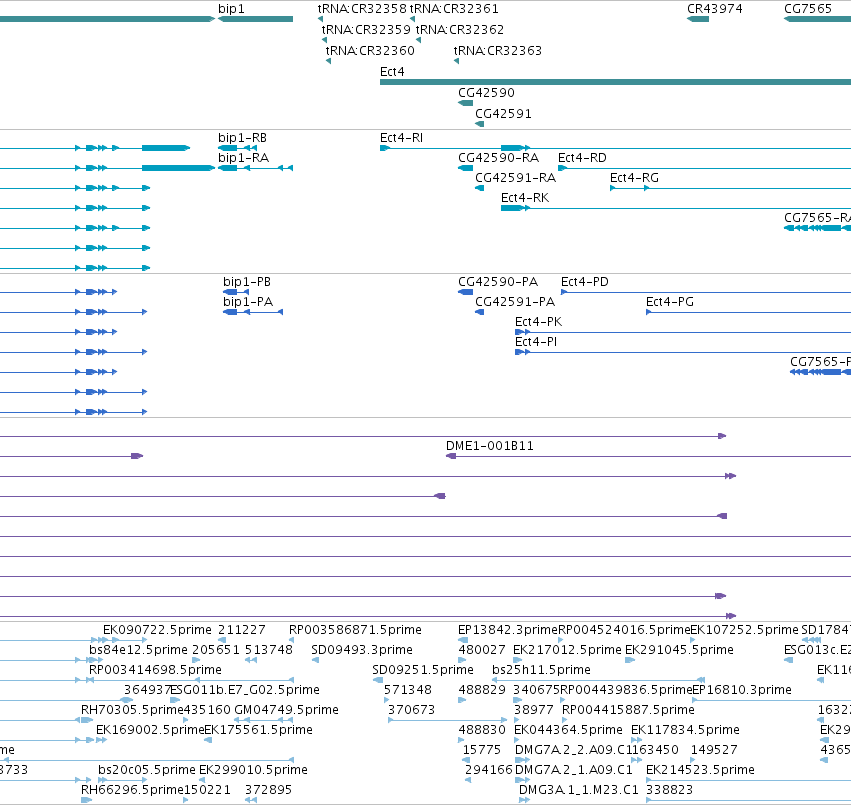Screen dimensions: 851x805
Task: Select the DMG3A.1_1.M23.C1 EST label
Action: point(579,791)
